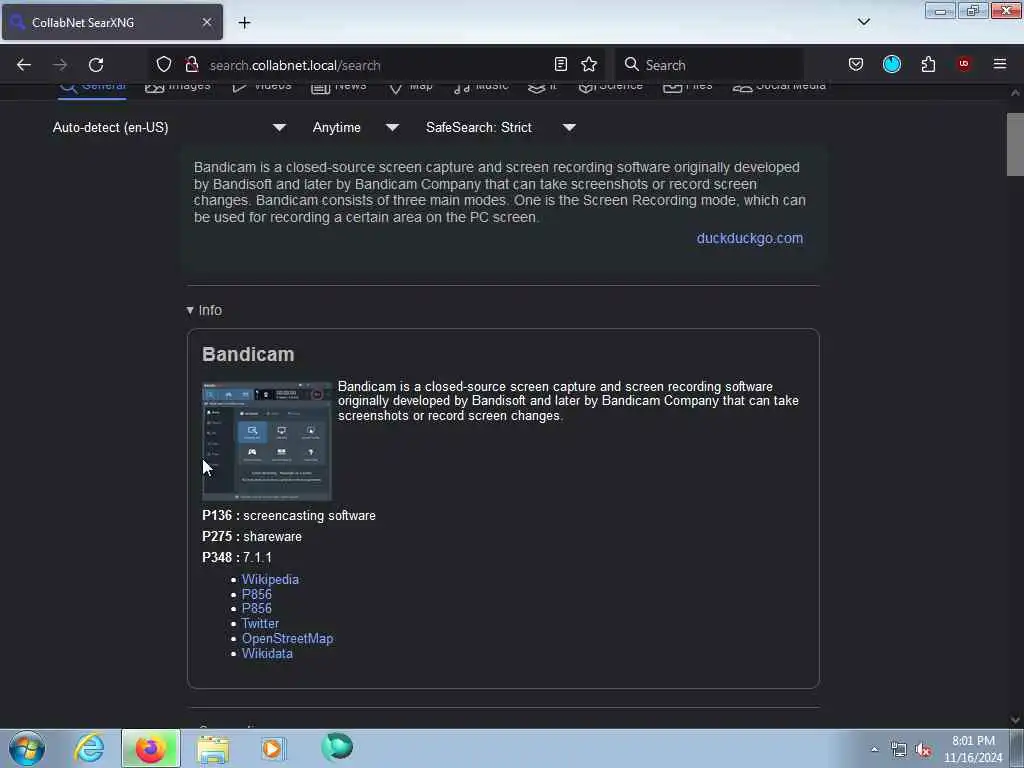Image resolution: width=1024 pixels, height=768 pixels.
Task: Select the 'P275 : shareware' line
Action: pyautogui.click(x=251, y=537)
